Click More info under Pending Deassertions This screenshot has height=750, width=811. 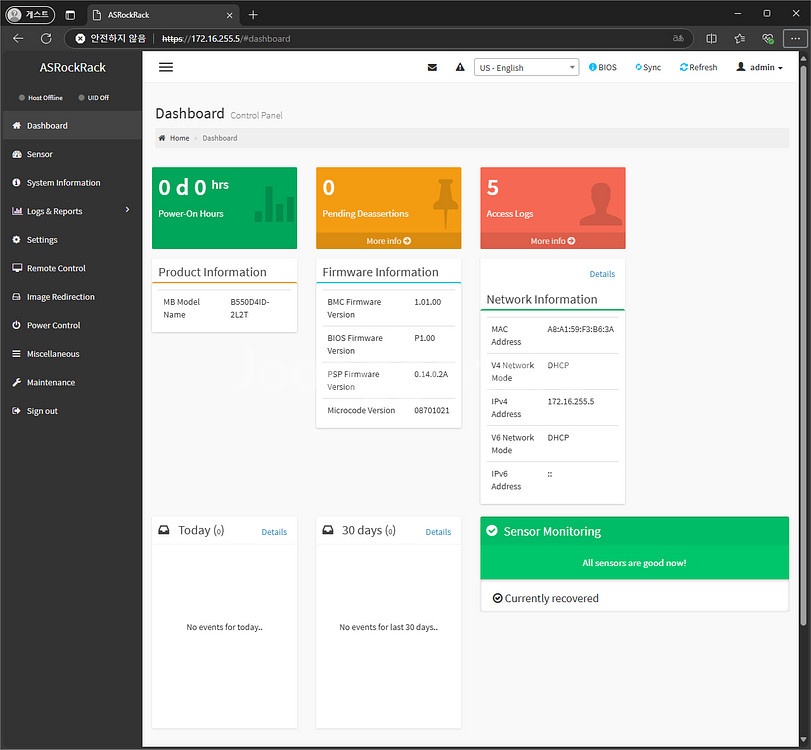click(x=388, y=241)
